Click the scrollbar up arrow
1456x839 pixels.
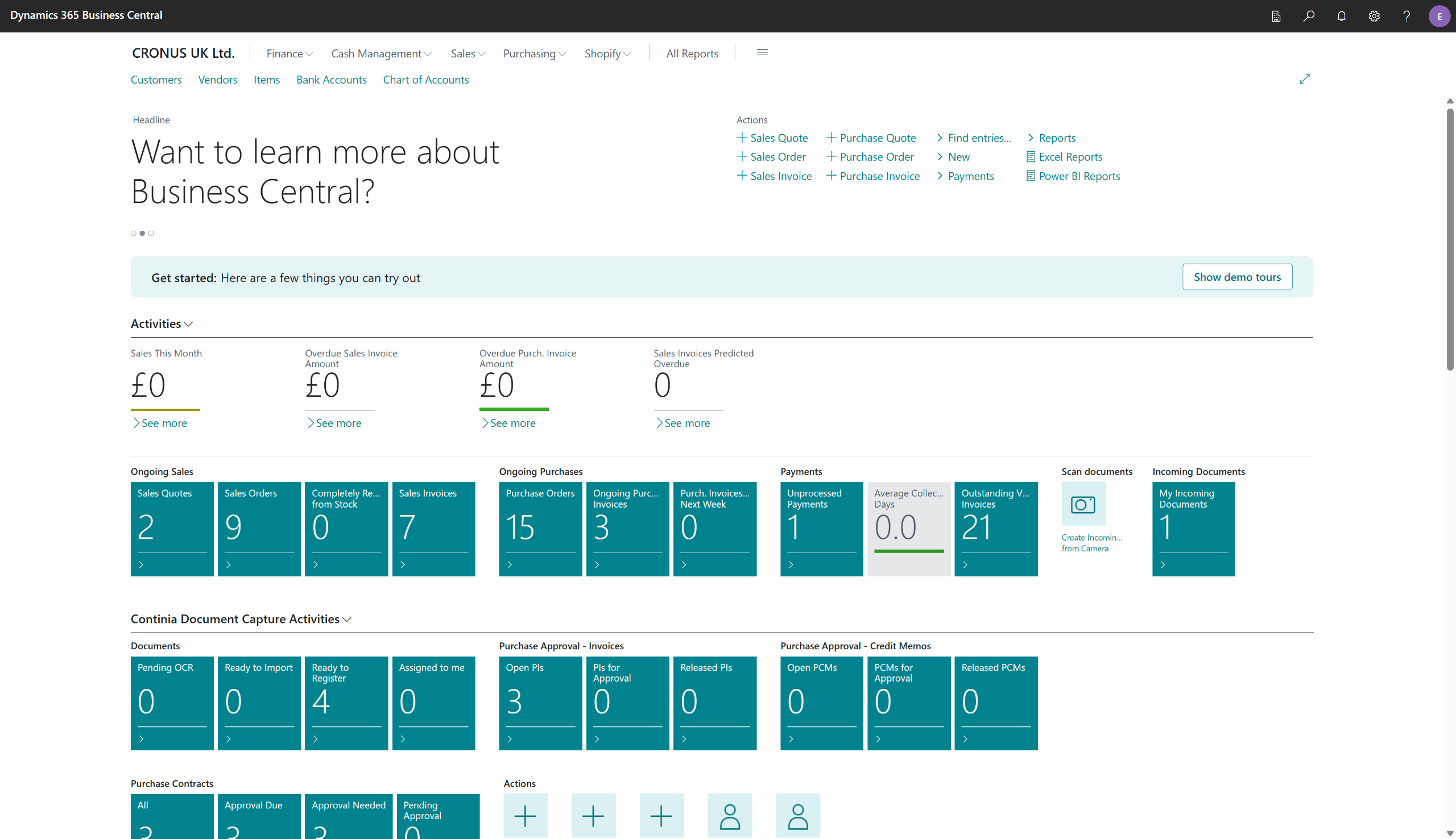click(x=1450, y=101)
